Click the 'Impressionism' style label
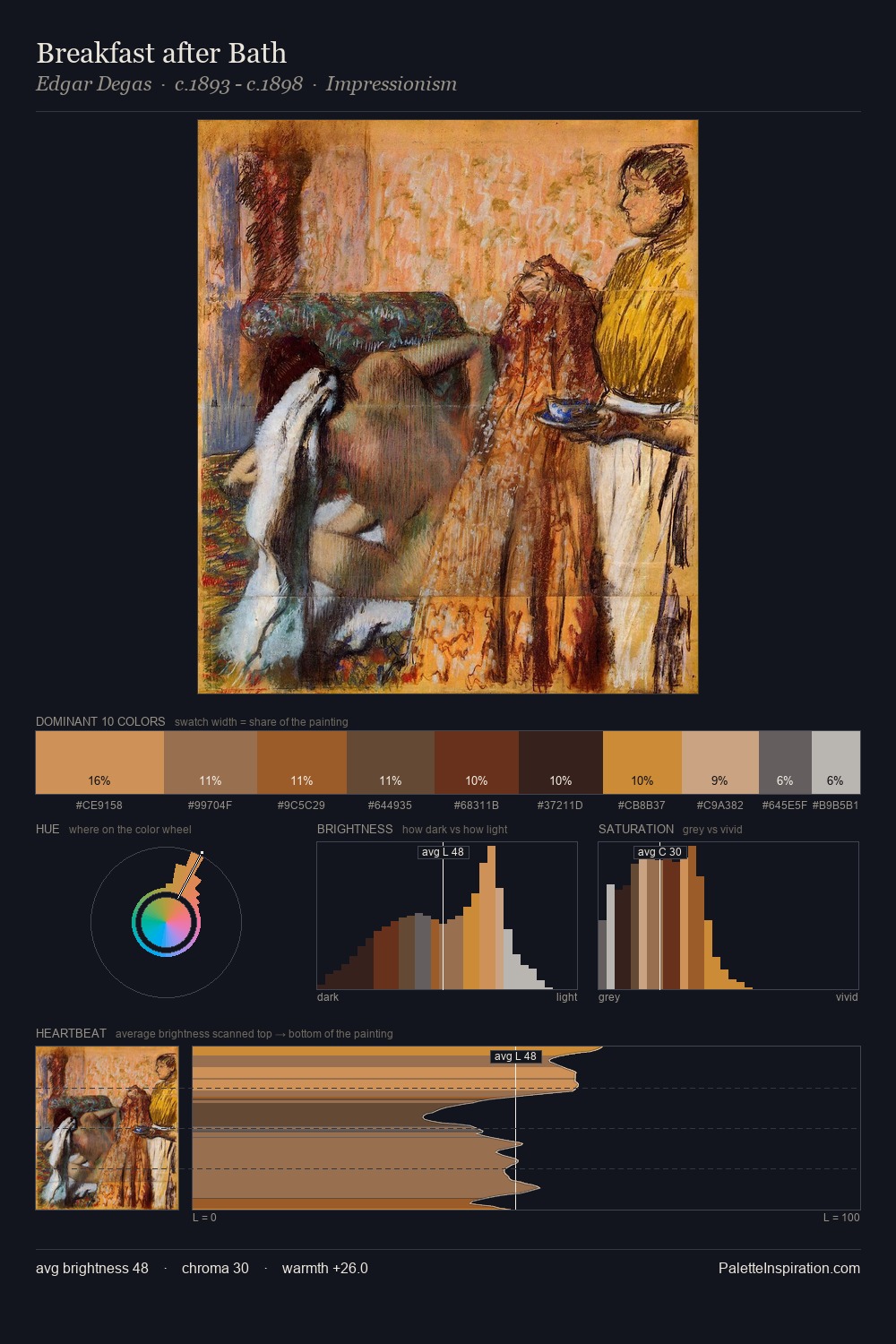The height and width of the screenshot is (1344, 896). coord(392,84)
